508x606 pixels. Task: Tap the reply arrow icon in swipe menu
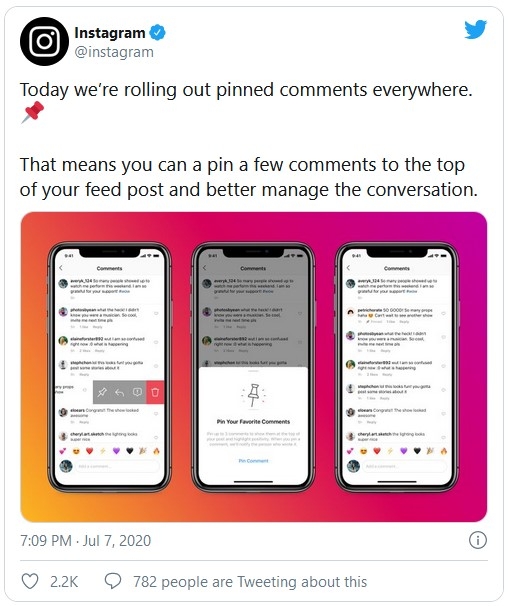click(x=119, y=393)
